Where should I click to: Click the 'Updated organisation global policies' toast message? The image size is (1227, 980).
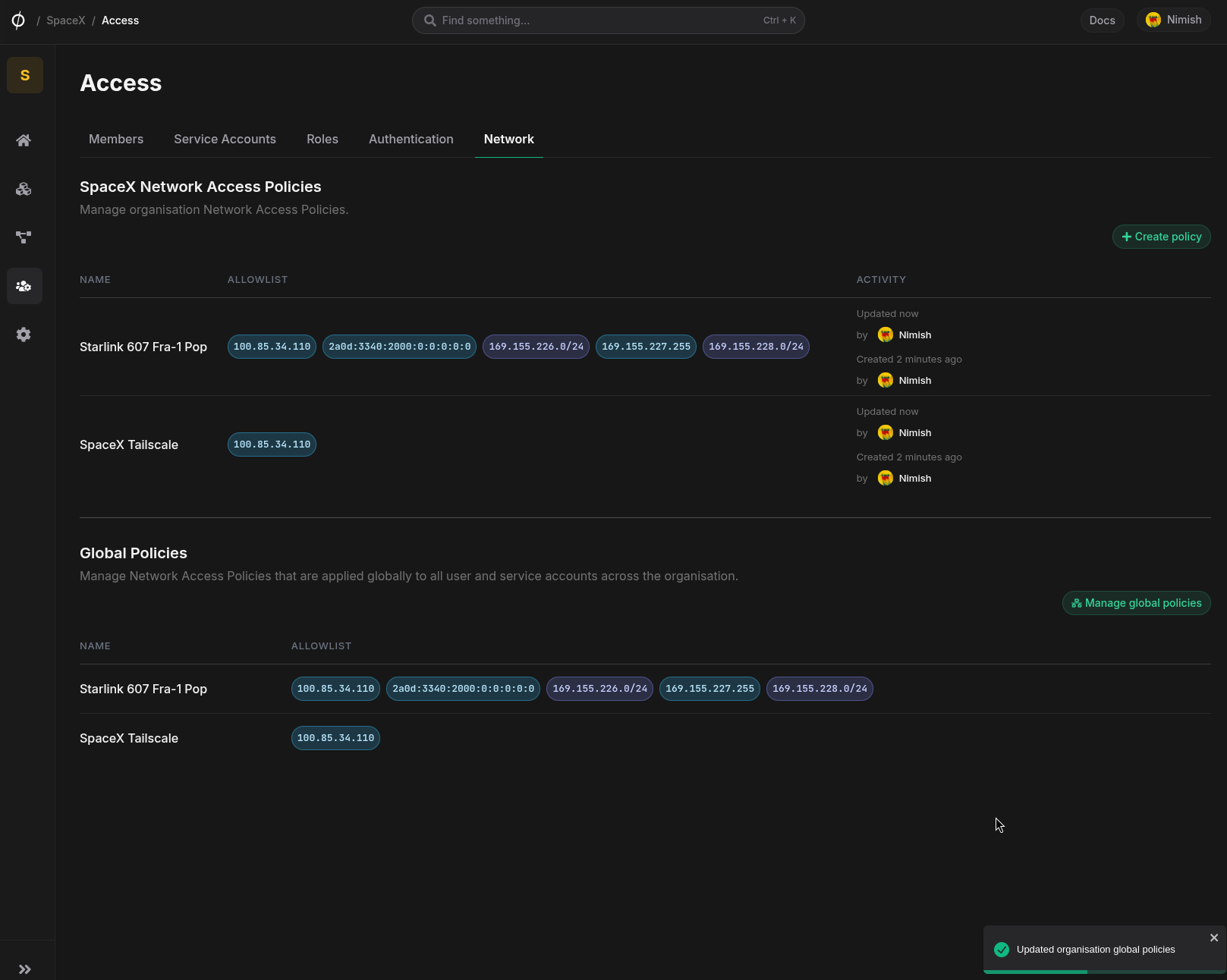pos(1096,950)
